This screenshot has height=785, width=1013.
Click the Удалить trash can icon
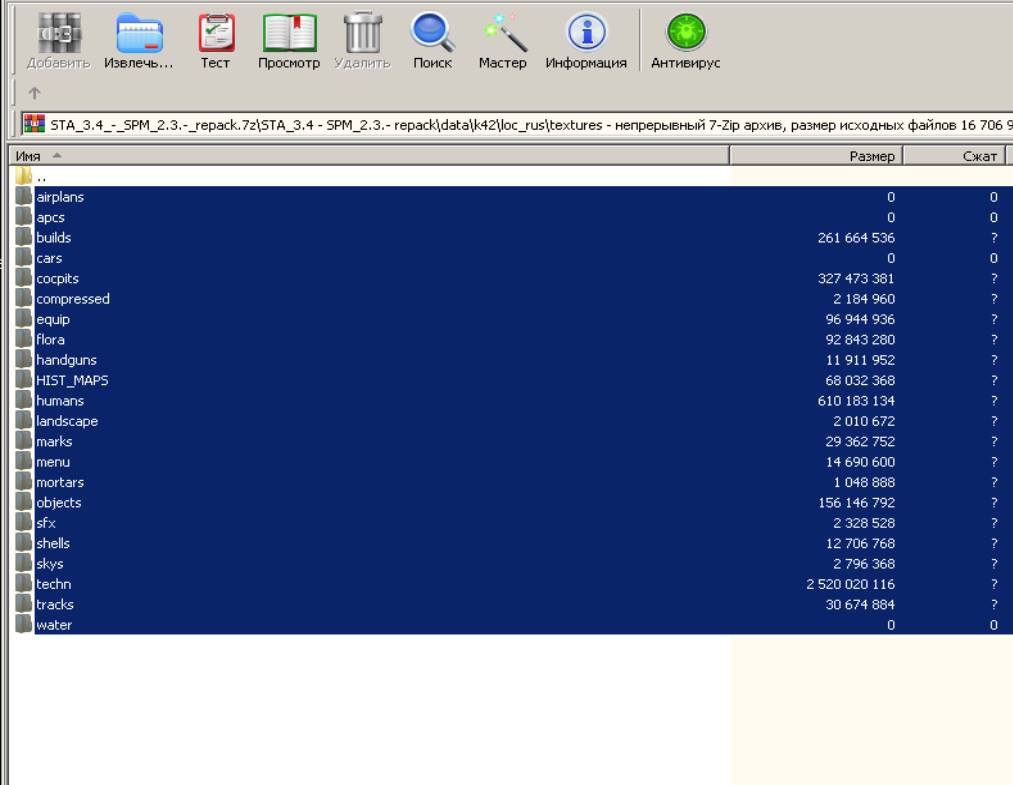(362, 32)
